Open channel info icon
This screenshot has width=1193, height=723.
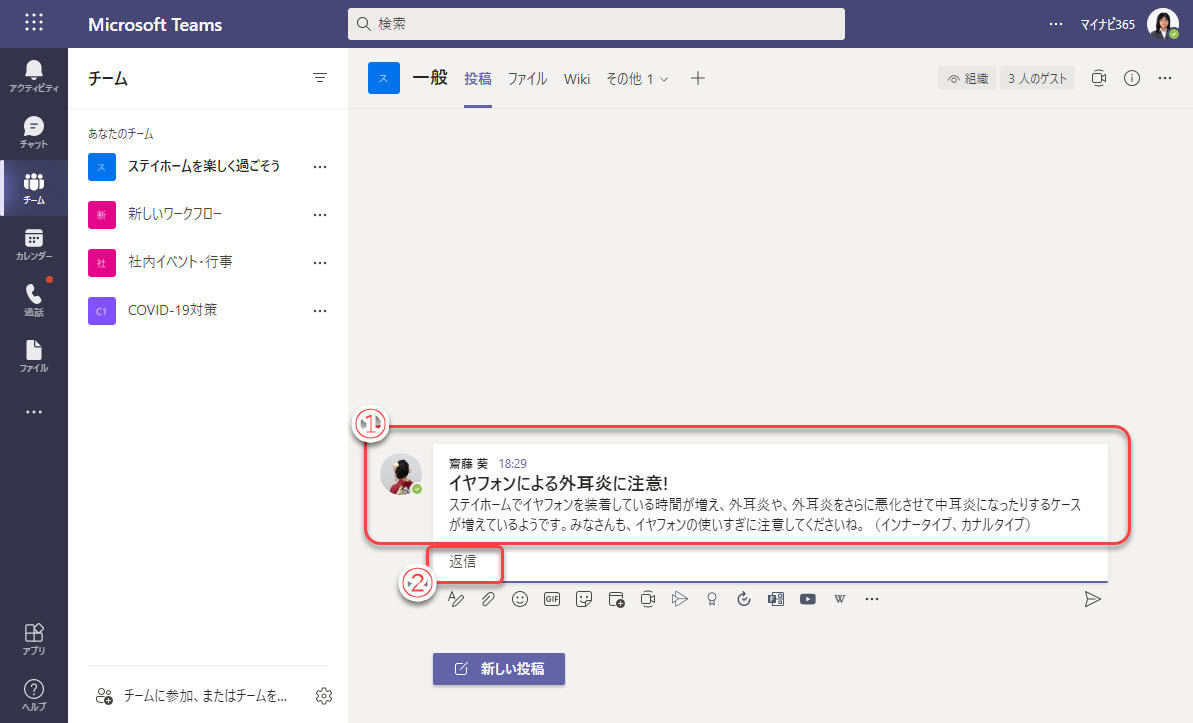tap(1131, 78)
